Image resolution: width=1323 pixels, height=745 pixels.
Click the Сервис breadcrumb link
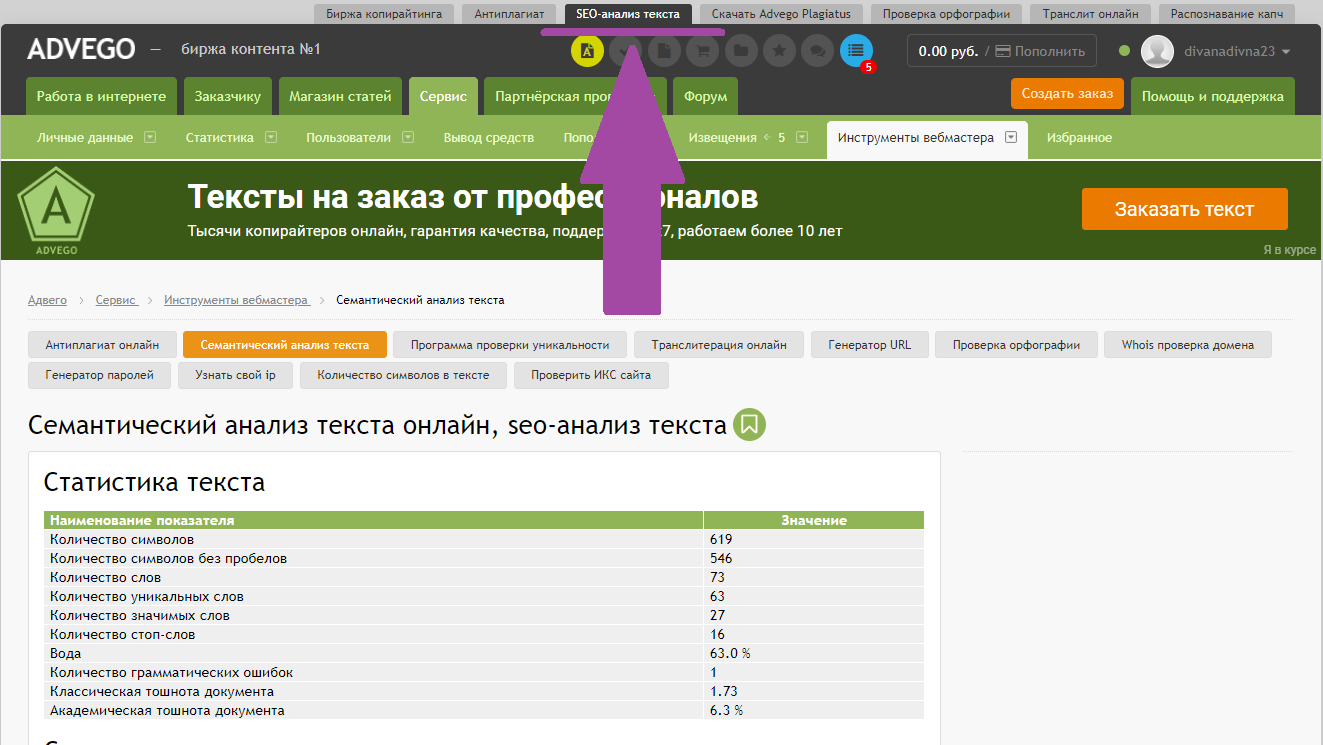[x=116, y=300]
